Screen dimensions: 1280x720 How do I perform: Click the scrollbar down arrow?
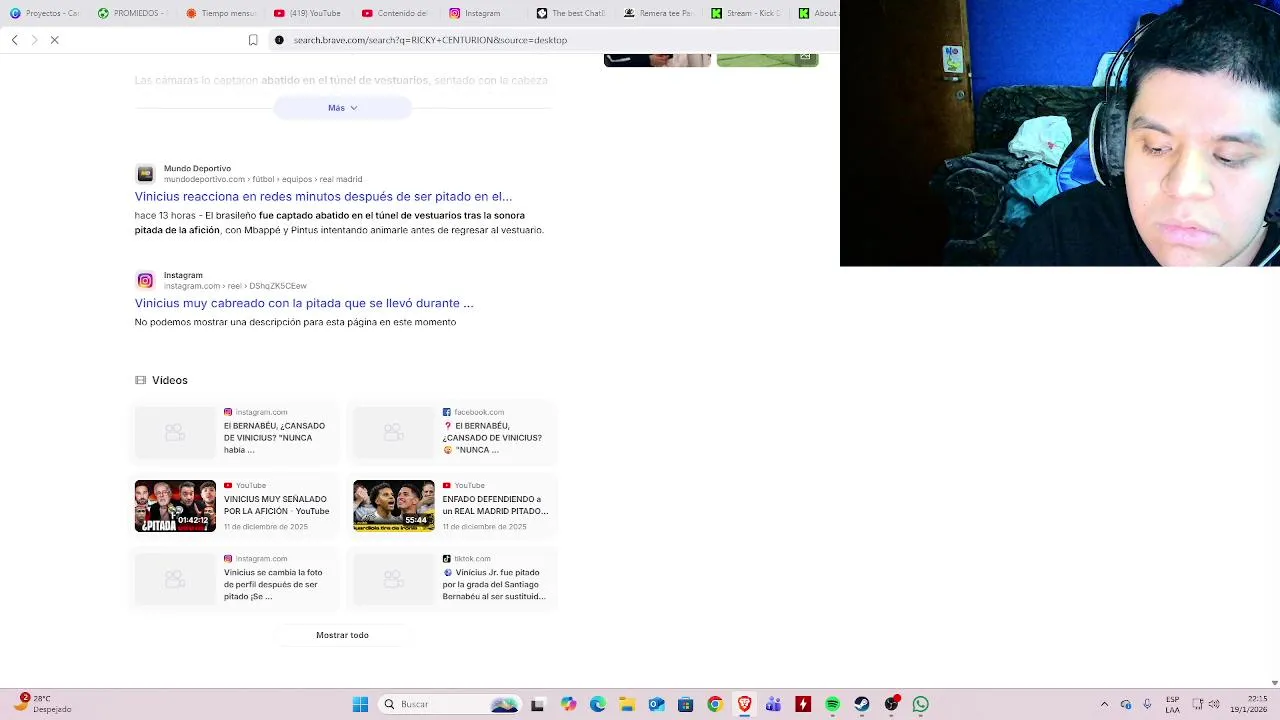(1274, 683)
